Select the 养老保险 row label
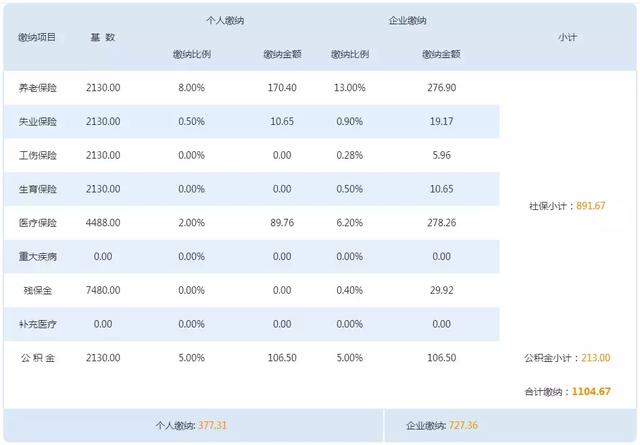This screenshot has width=640, height=445. tap(37, 88)
